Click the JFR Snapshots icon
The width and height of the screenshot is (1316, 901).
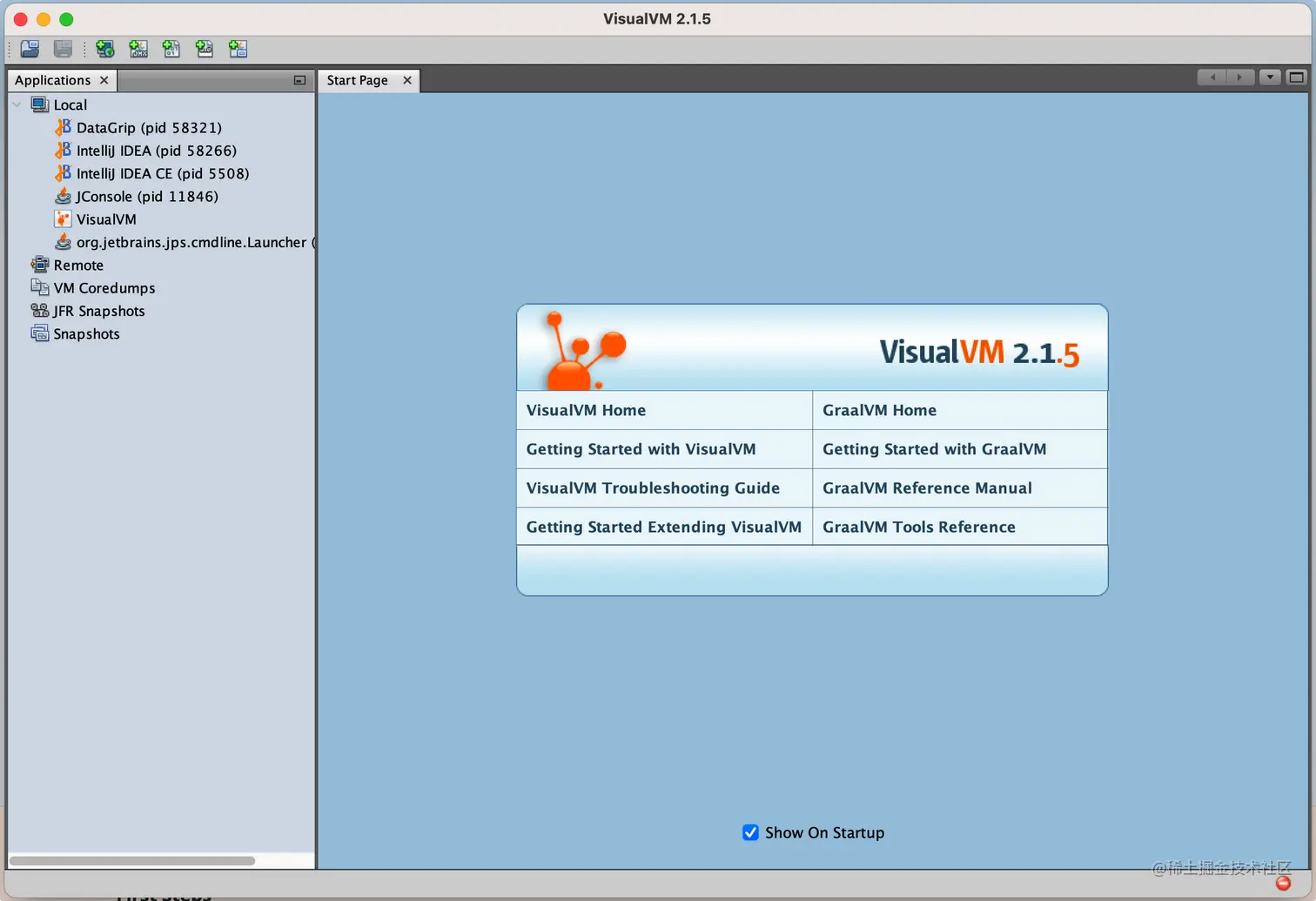point(40,311)
